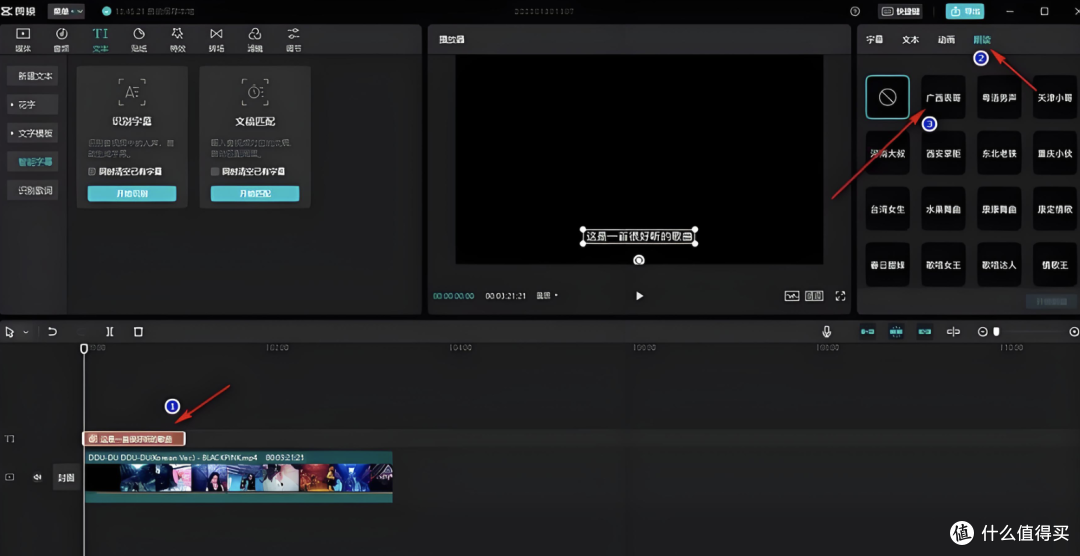
Task: Click the 开始朗读 button in right panel
Action: (1051, 301)
